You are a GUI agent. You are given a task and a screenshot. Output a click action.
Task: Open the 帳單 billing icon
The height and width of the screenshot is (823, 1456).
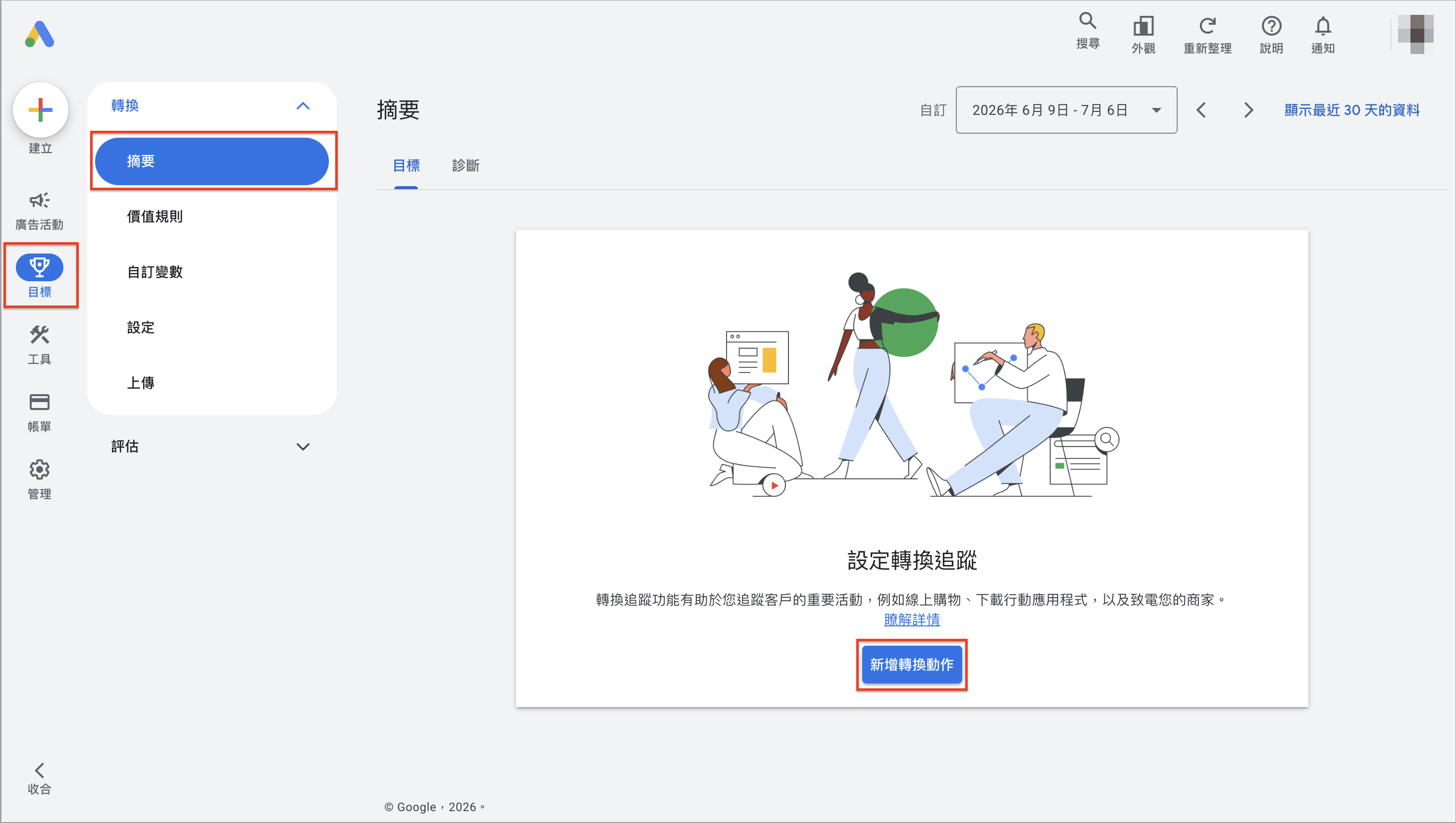(x=40, y=402)
